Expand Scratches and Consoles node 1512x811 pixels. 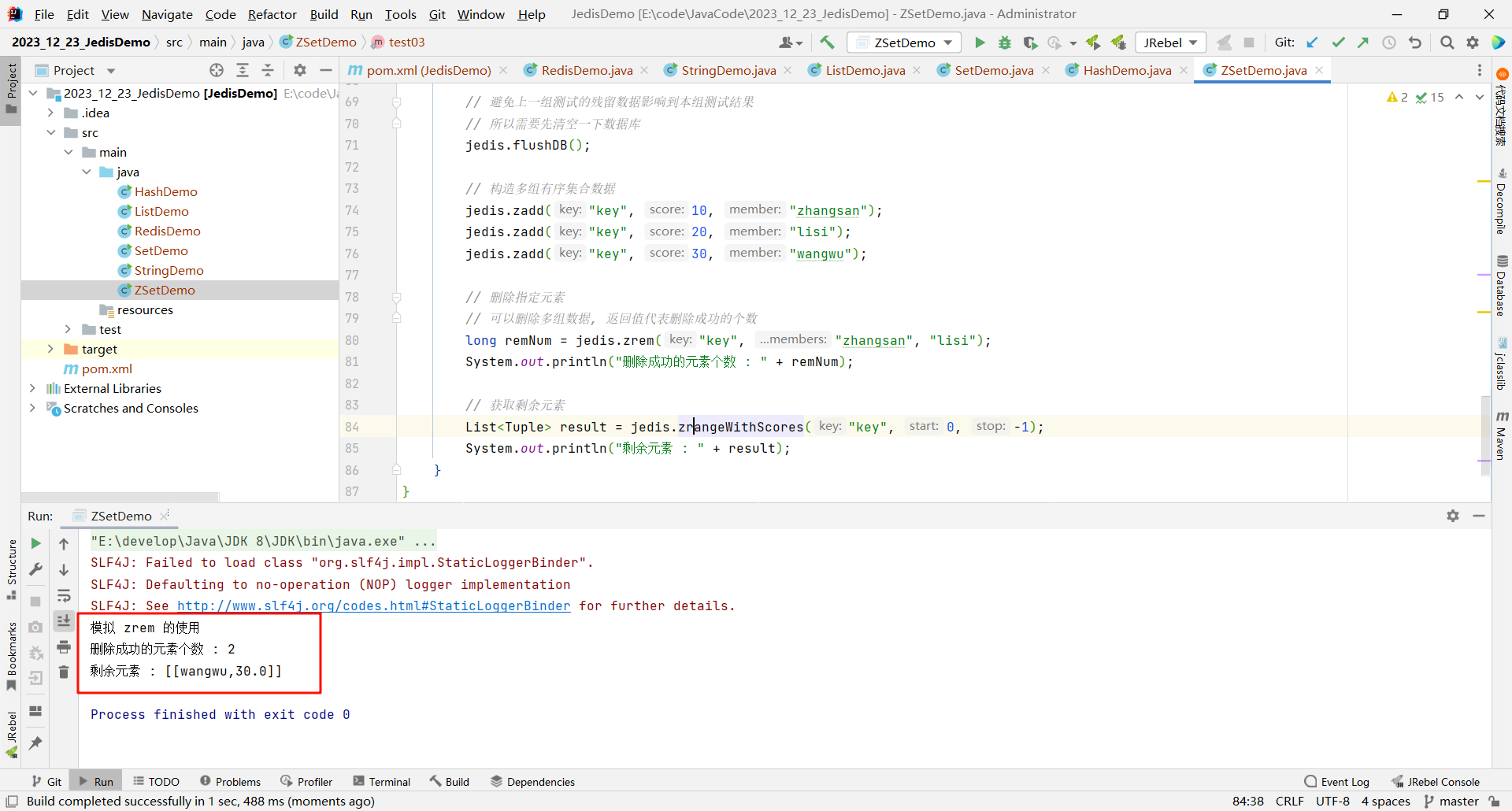pyautogui.click(x=33, y=408)
